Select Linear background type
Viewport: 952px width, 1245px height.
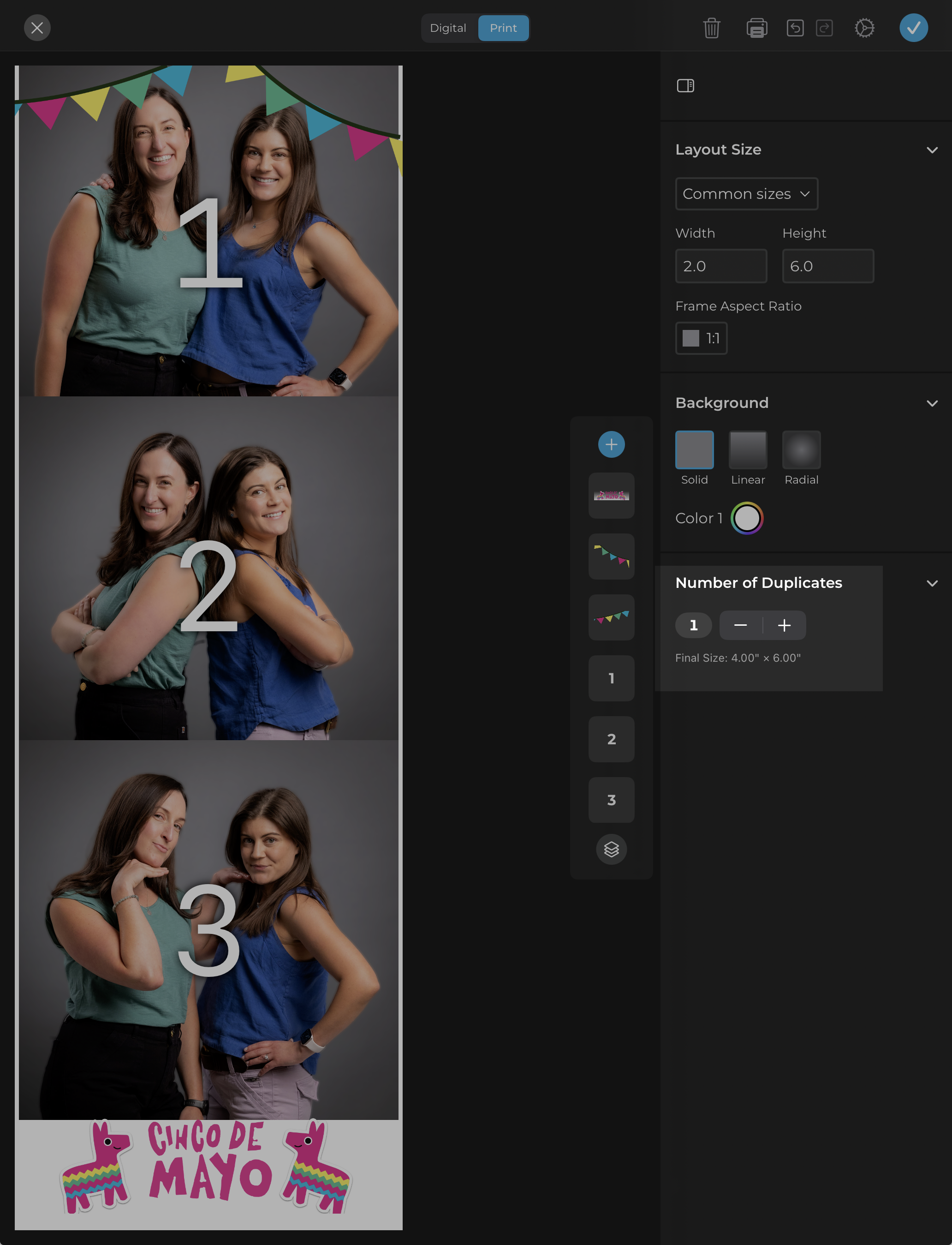747,450
